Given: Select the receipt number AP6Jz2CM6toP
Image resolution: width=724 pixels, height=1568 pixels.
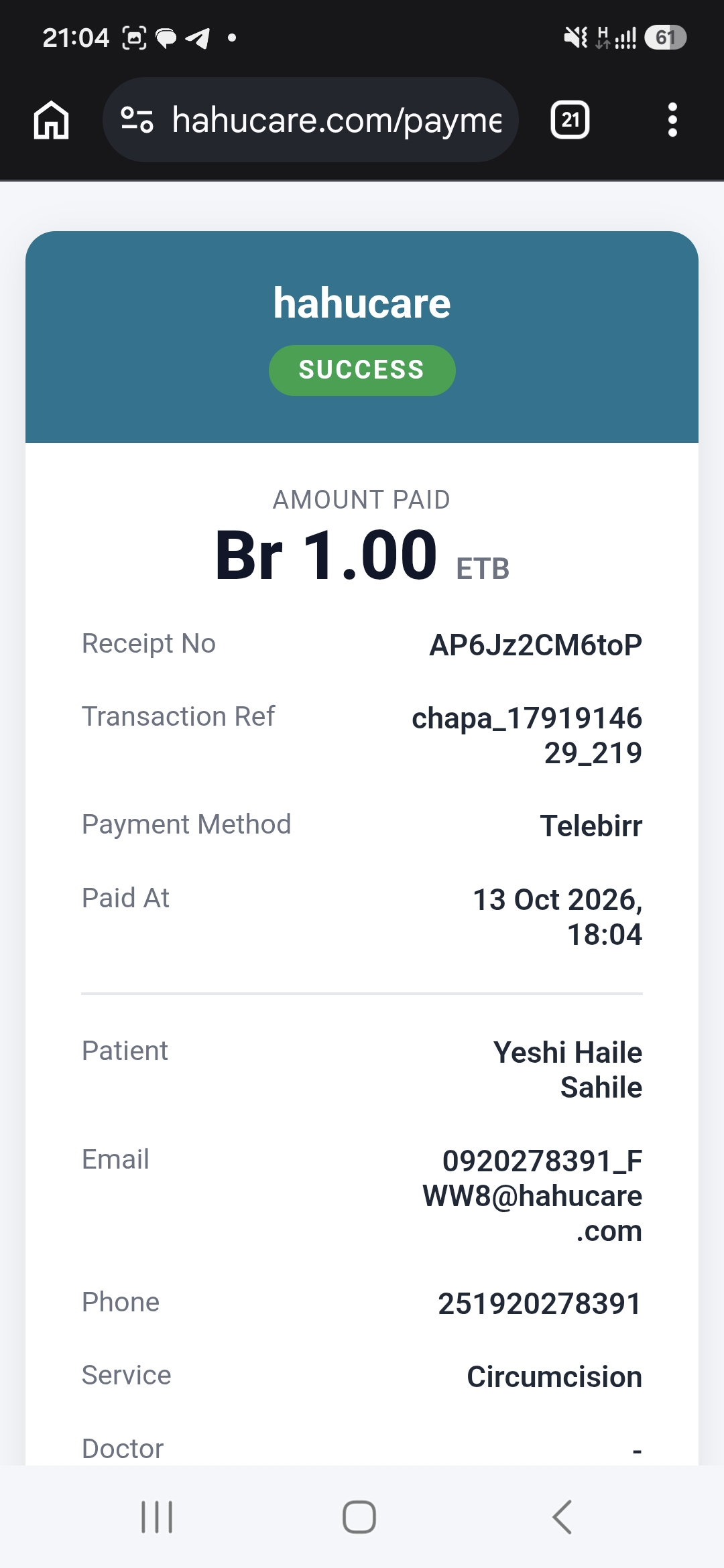Looking at the screenshot, I should click(x=536, y=645).
